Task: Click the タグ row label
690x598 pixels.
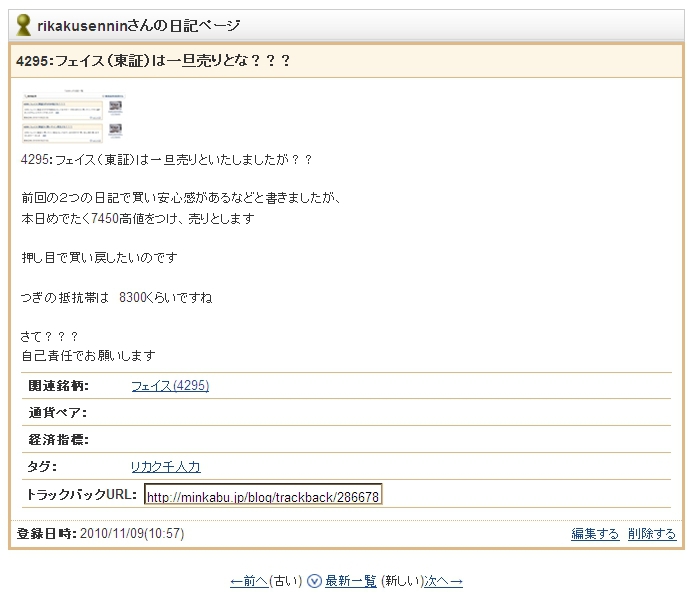Action: click(x=42, y=466)
